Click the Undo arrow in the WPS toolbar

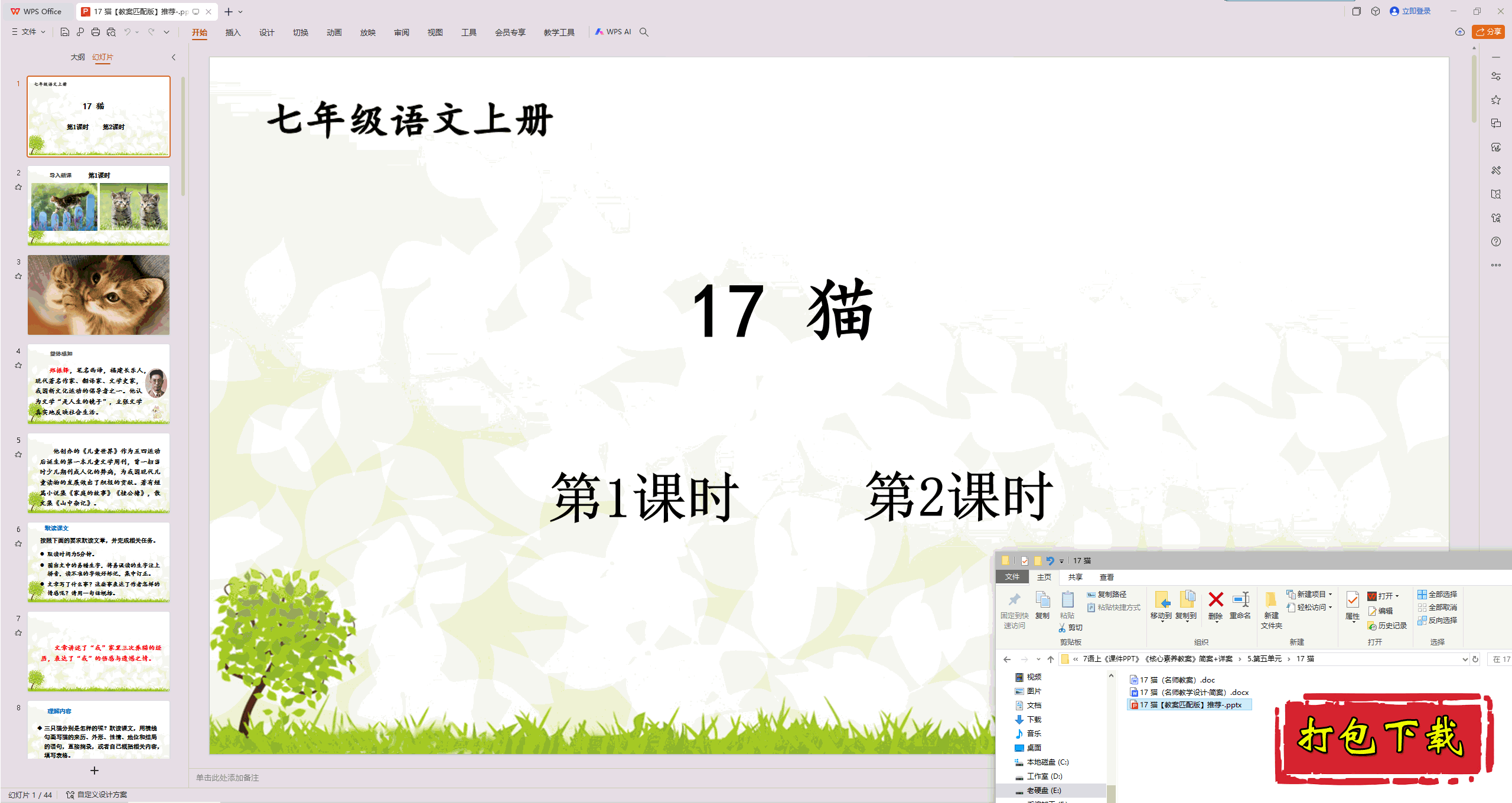pos(127,32)
